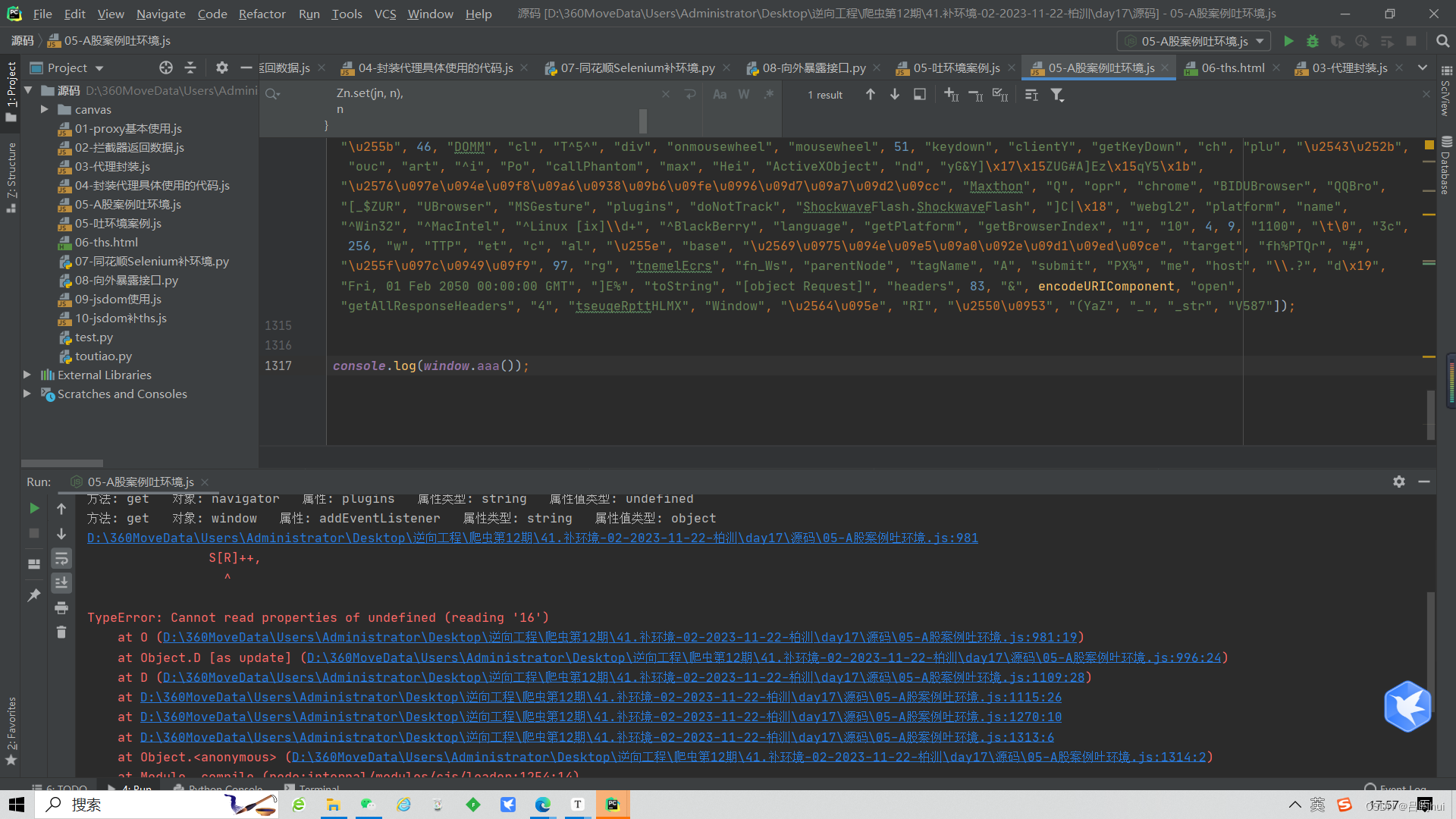Open the search results filter funnel icon
This screenshot has width=1456, height=819.
pos(1057,95)
